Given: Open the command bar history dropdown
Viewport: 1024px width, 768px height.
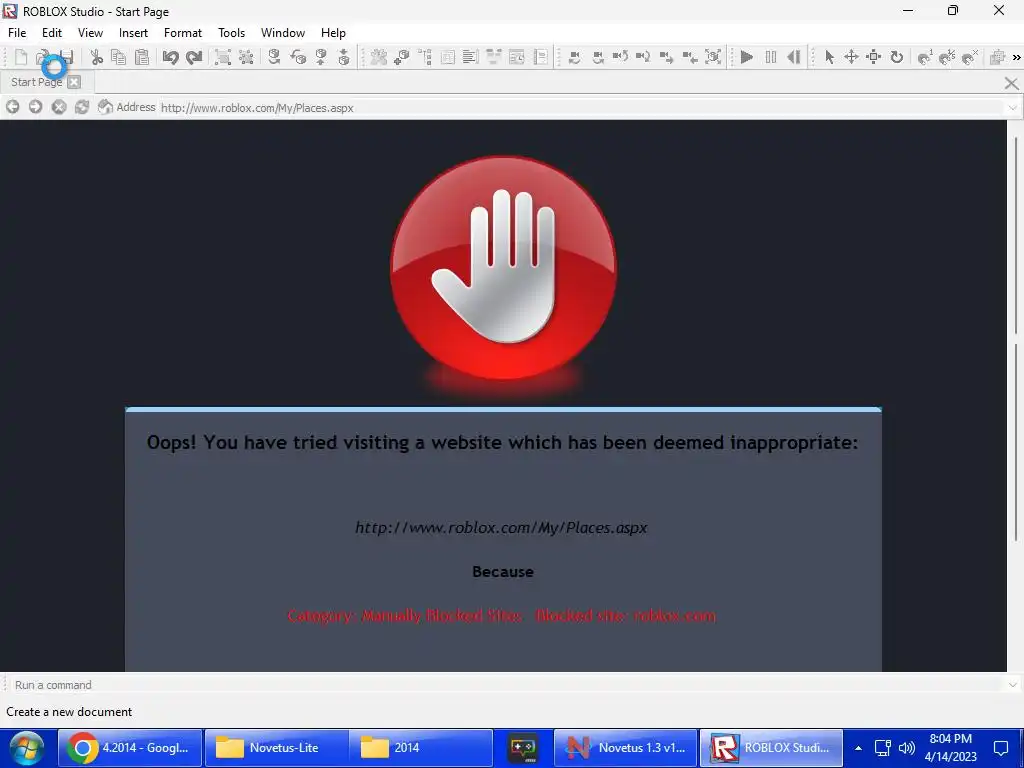Looking at the screenshot, I should [x=1012, y=685].
